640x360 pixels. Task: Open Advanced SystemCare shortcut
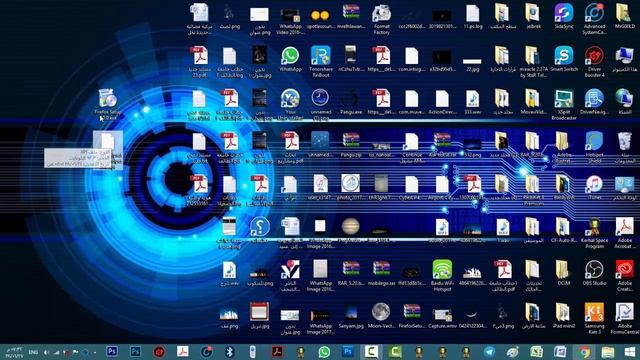click(594, 19)
